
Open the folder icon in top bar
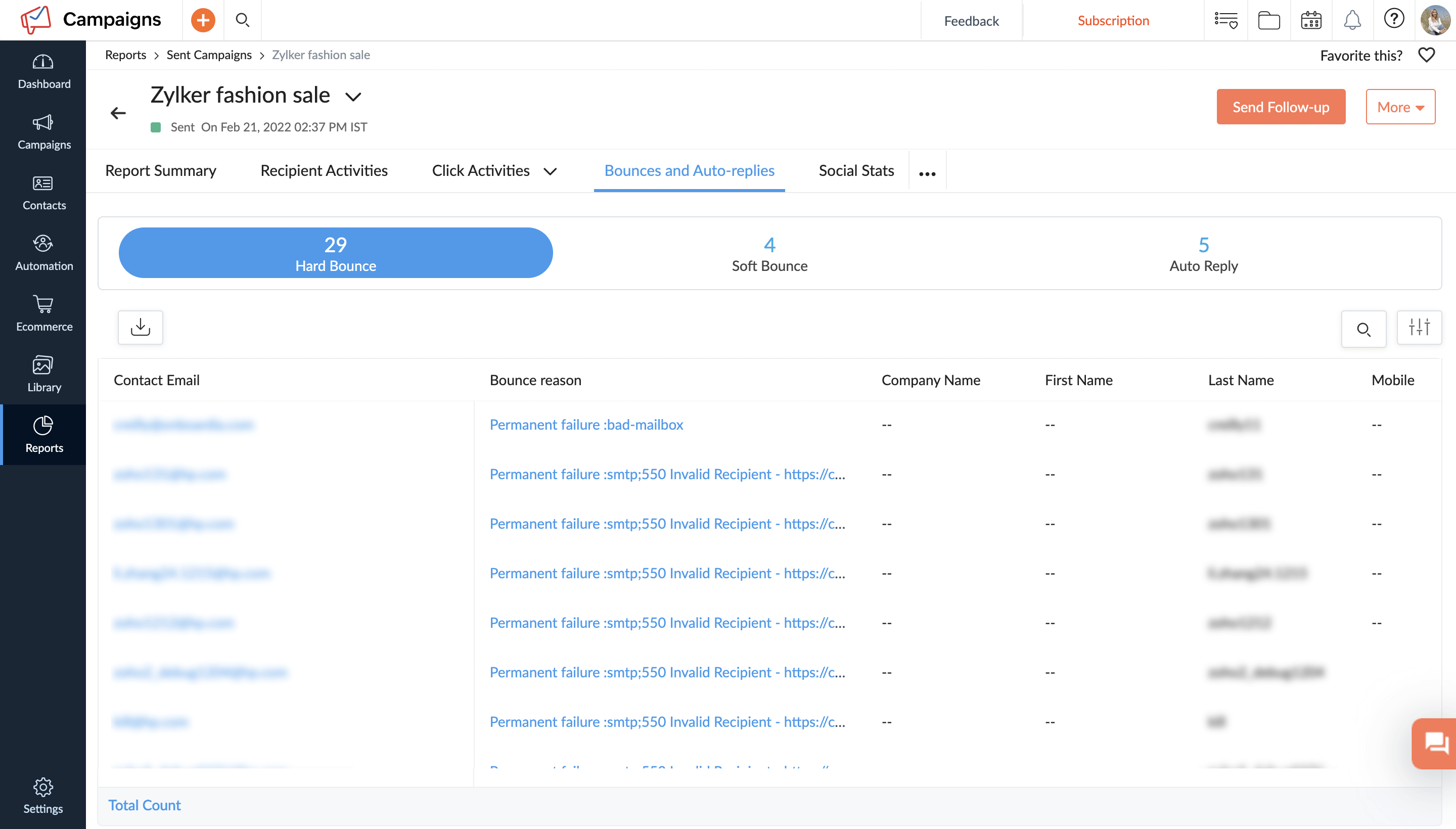pos(1268,20)
